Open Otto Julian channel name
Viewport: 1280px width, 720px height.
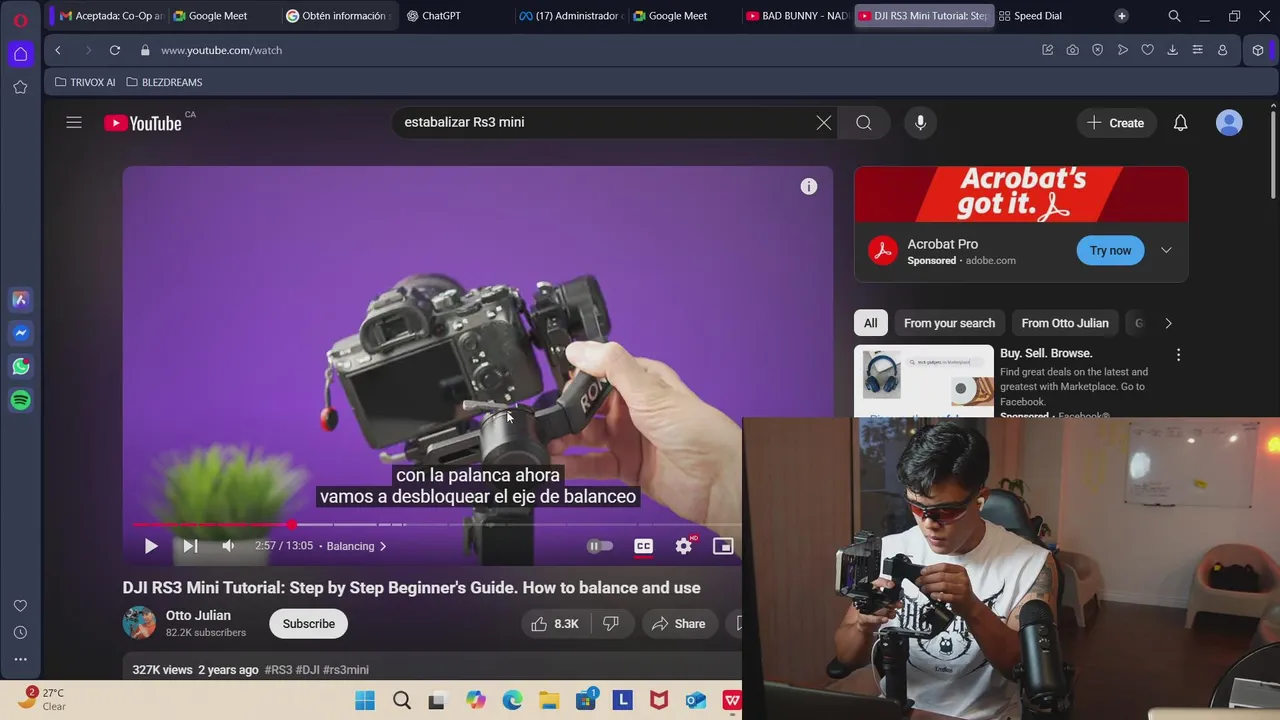[198, 615]
